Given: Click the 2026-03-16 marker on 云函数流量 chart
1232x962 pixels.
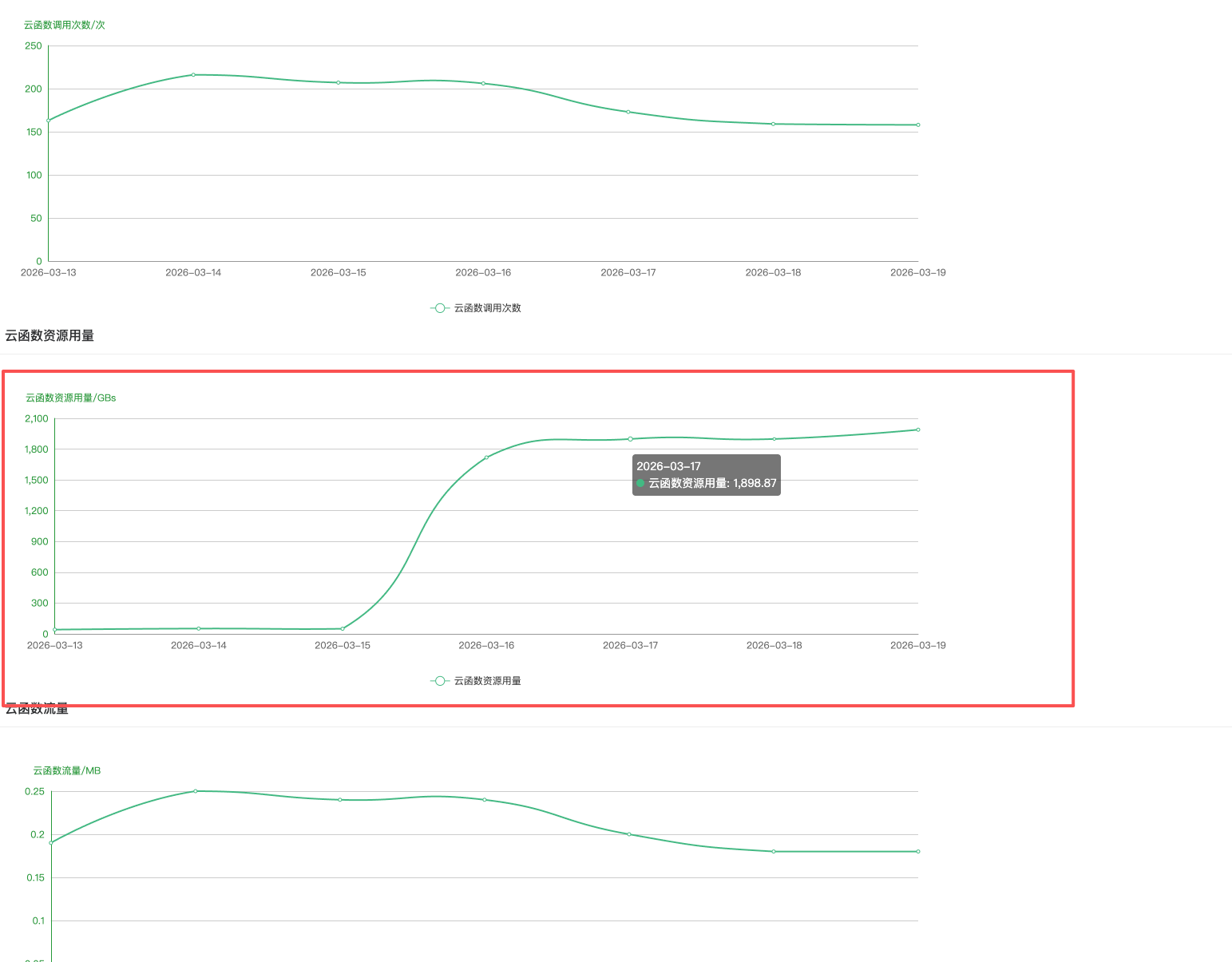Looking at the screenshot, I should (x=485, y=799).
